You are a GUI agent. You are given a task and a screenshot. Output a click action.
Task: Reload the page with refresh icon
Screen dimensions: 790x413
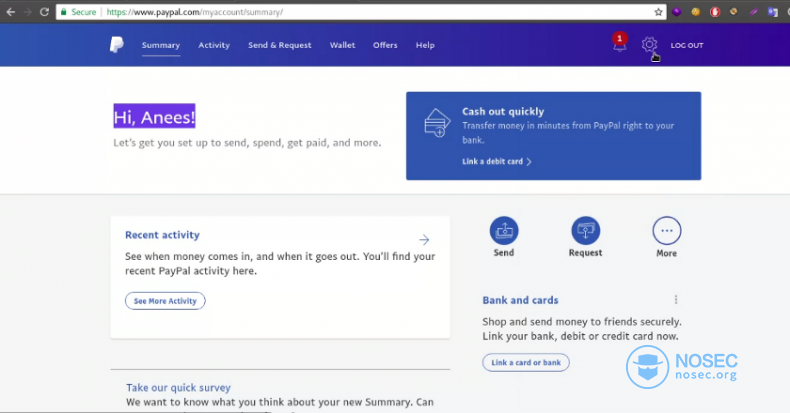click(44, 12)
